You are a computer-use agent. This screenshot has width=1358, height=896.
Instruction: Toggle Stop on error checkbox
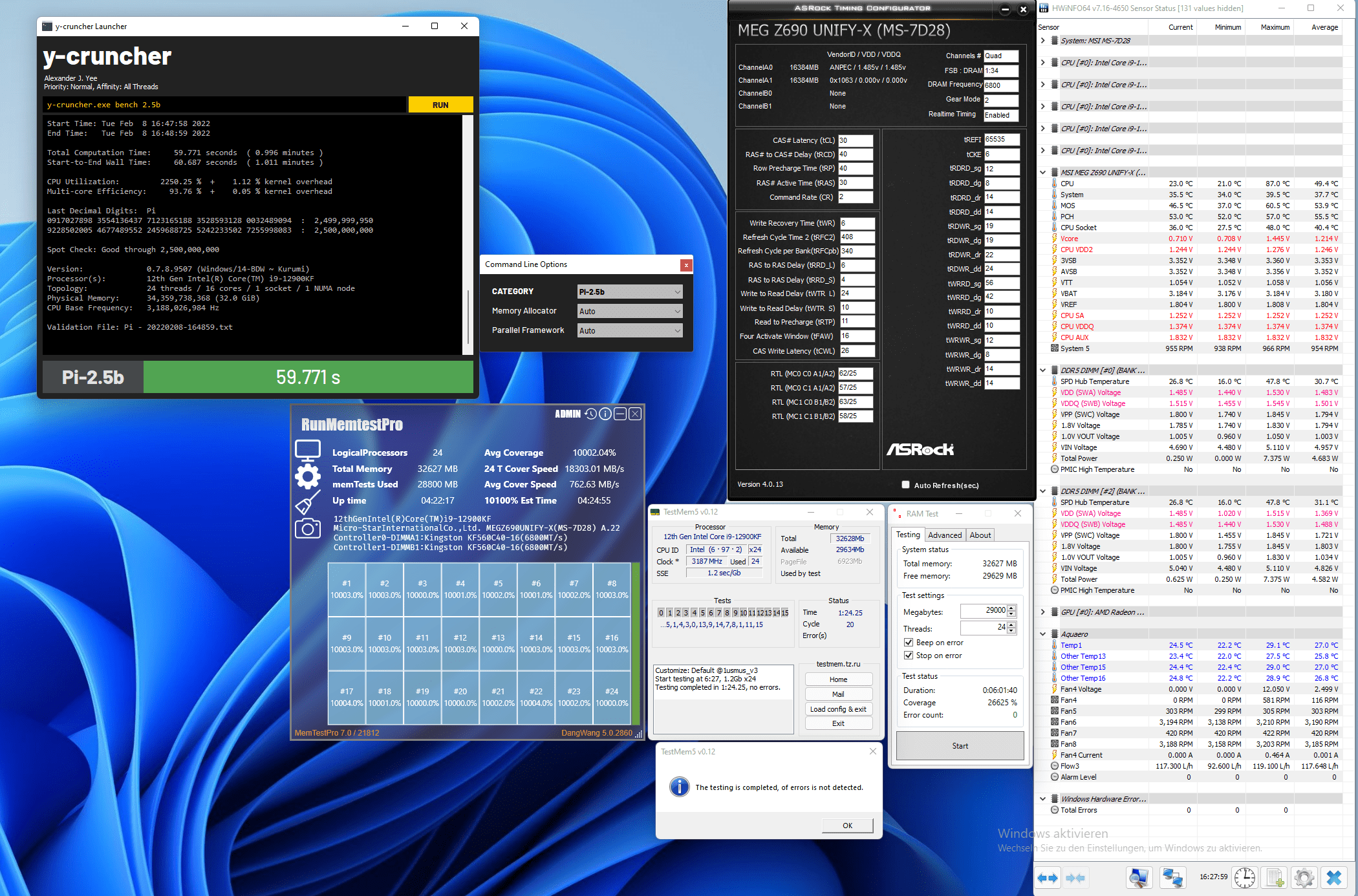coord(909,656)
